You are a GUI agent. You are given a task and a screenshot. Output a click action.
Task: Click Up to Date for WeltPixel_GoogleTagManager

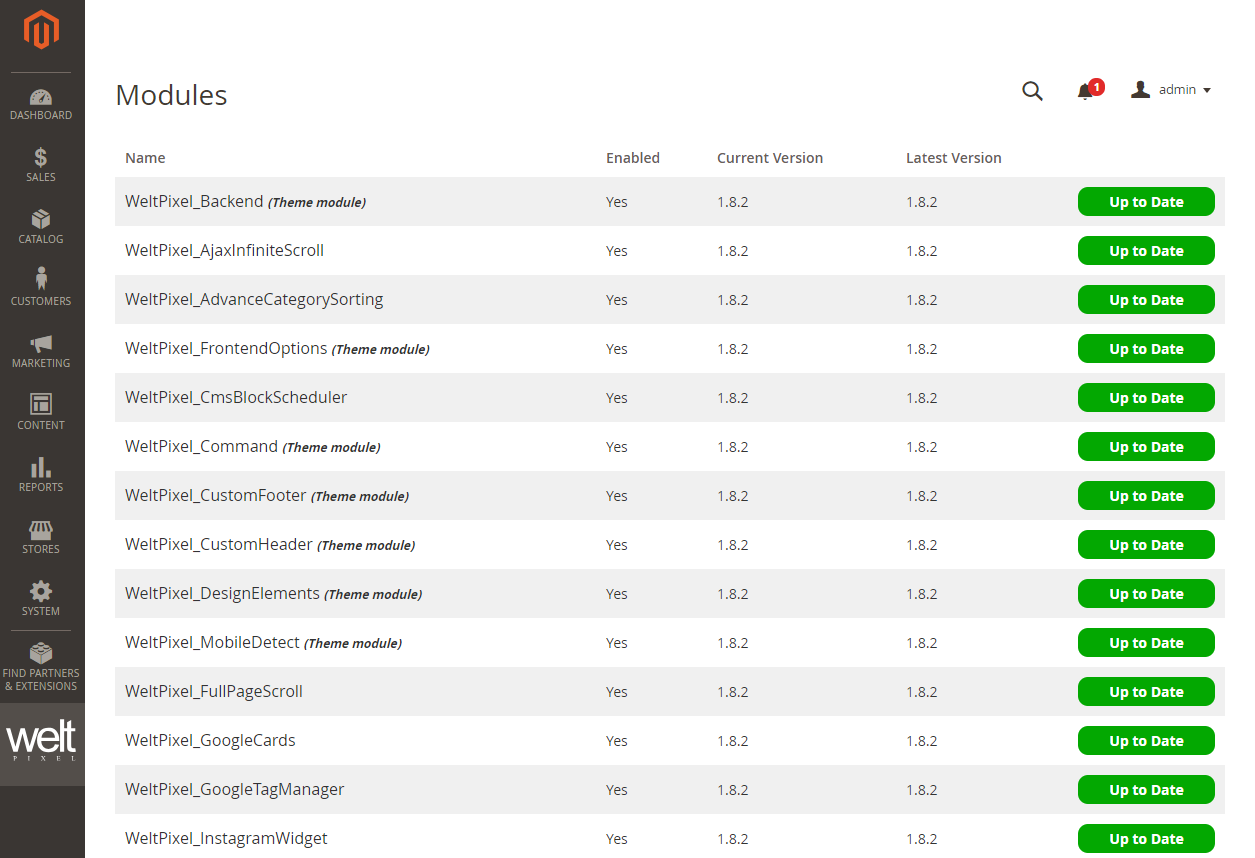(1146, 790)
